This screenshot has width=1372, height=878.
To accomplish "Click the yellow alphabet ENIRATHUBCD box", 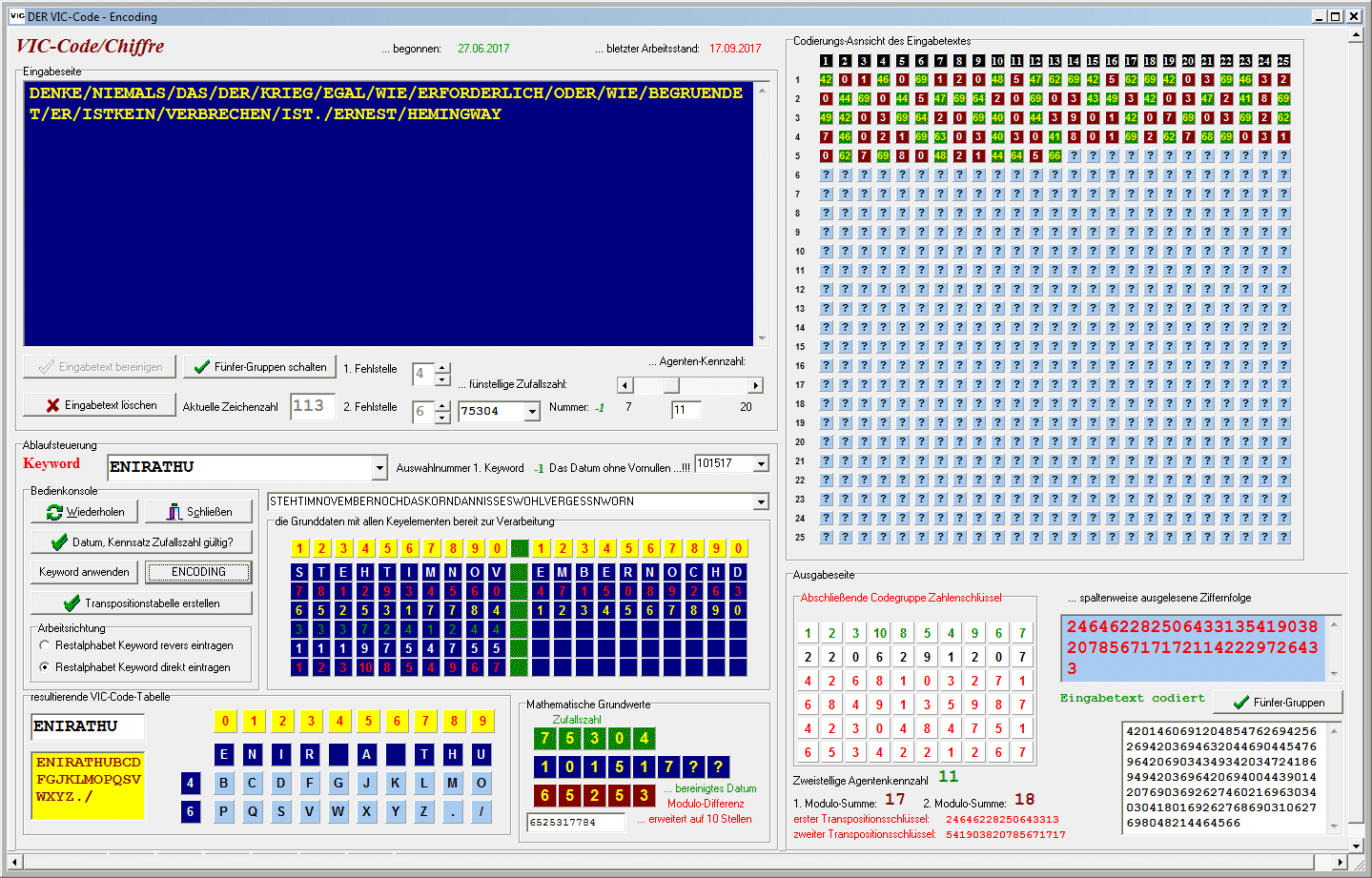I will coord(88,786).
